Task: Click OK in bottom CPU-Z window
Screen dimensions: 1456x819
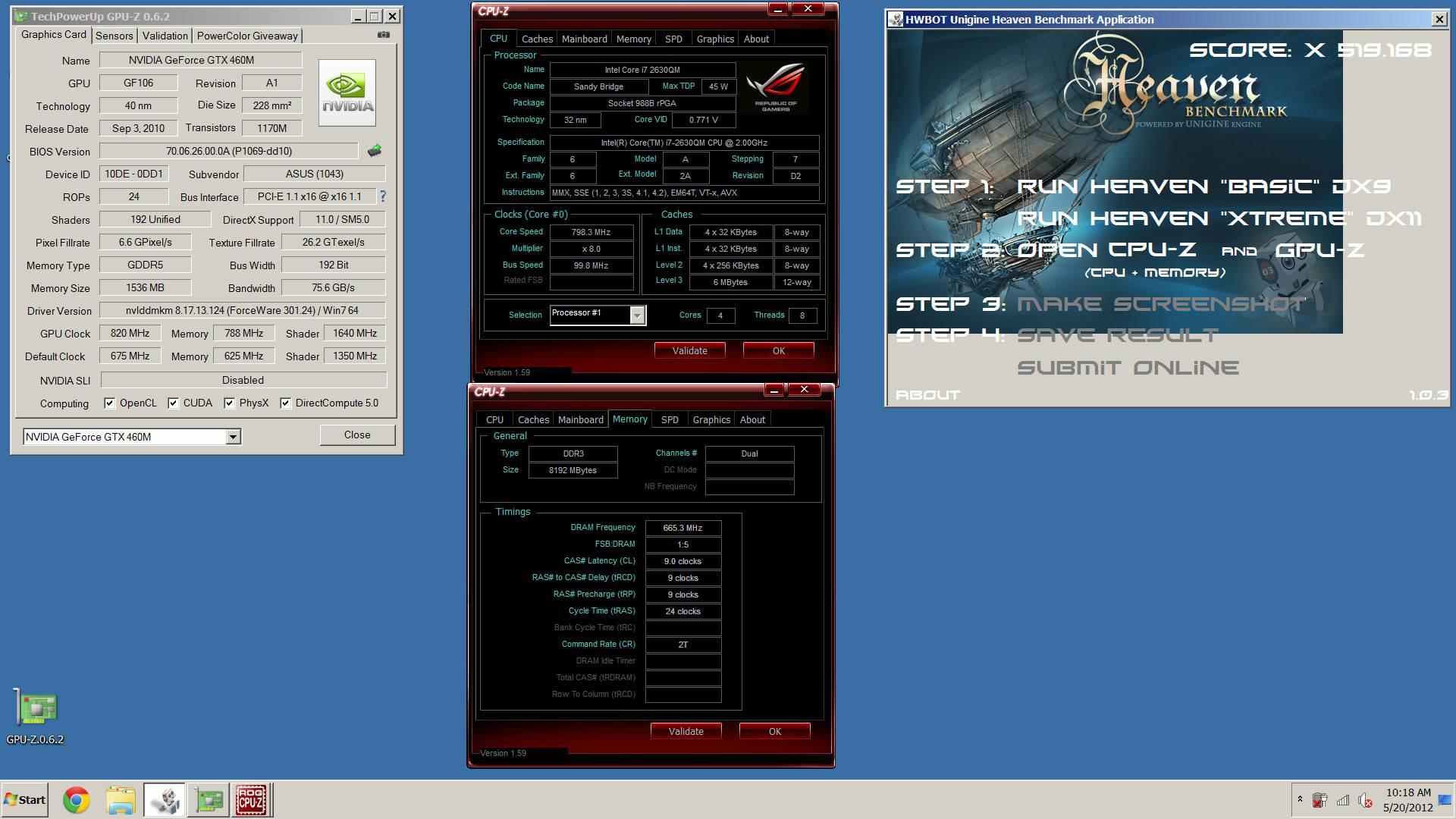Action: coord(774,731)
